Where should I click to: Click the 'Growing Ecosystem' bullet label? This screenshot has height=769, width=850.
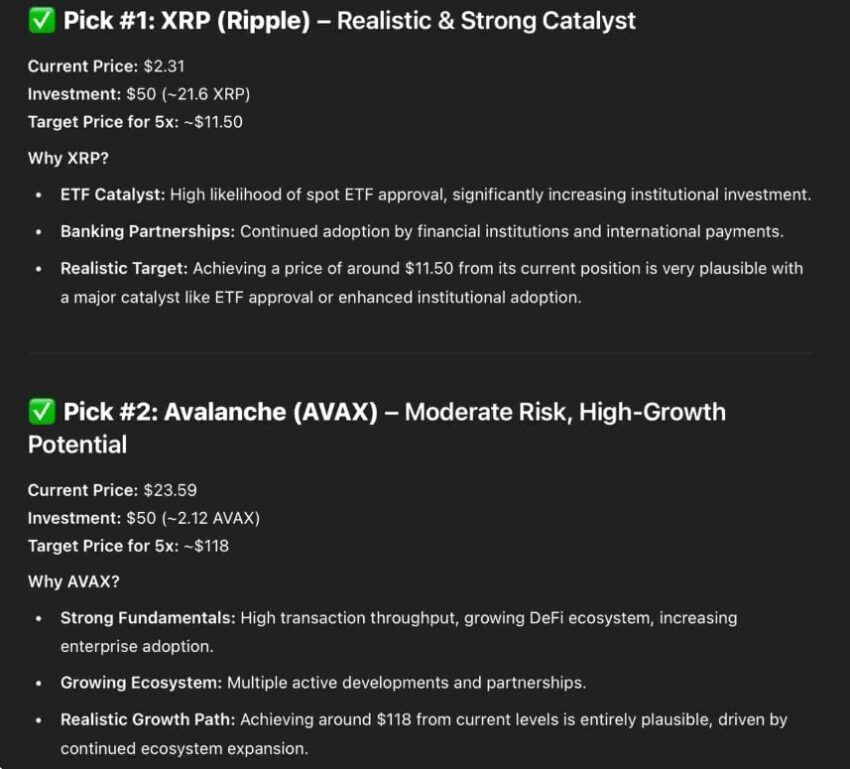pyautogui.click(x=141, y=682)
